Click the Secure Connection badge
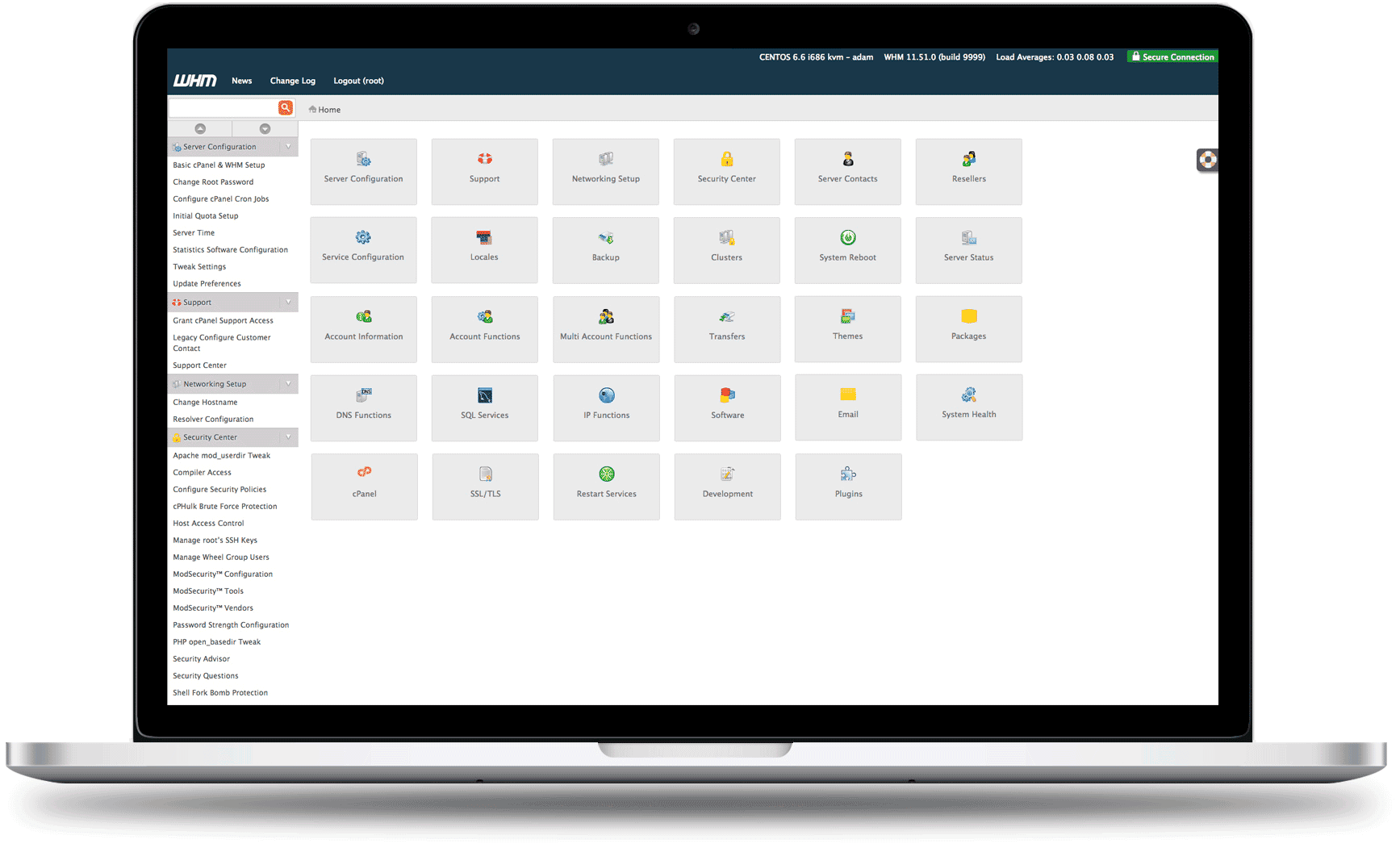This screenshot has width=1400, height=848. coord(1172,56)
